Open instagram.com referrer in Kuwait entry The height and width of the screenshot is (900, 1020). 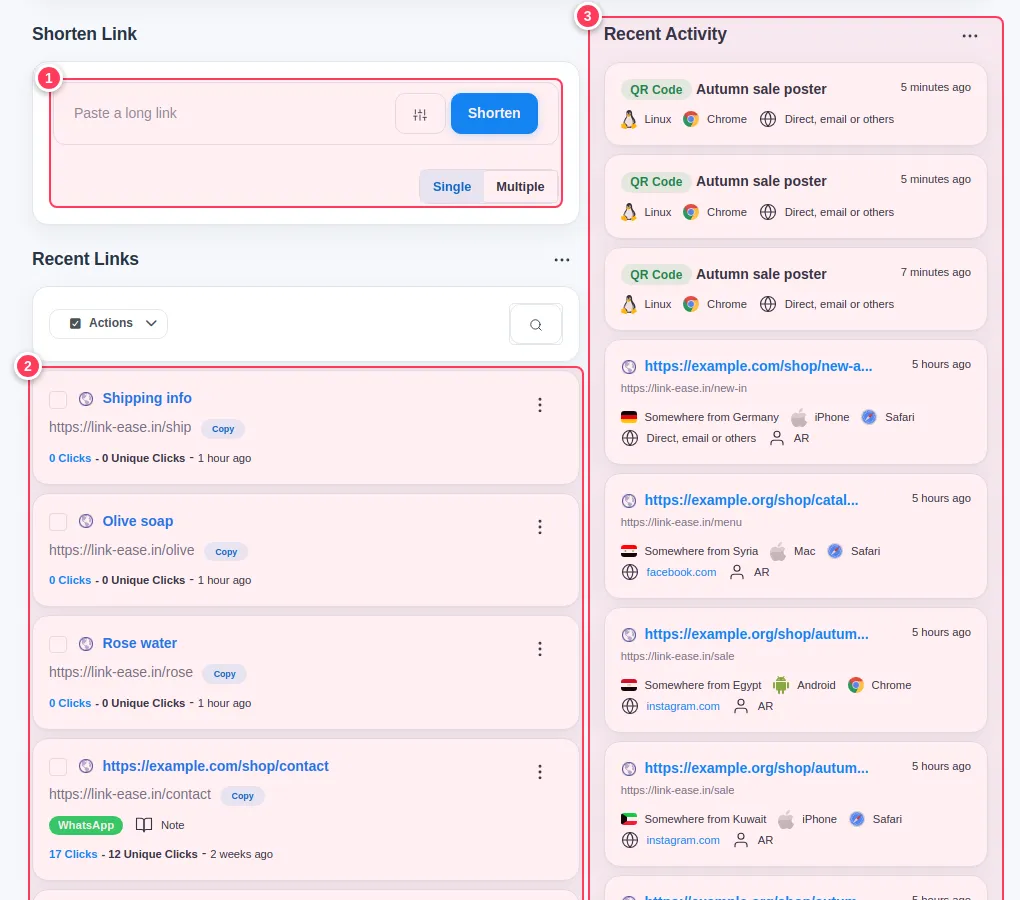click(683, 840)
